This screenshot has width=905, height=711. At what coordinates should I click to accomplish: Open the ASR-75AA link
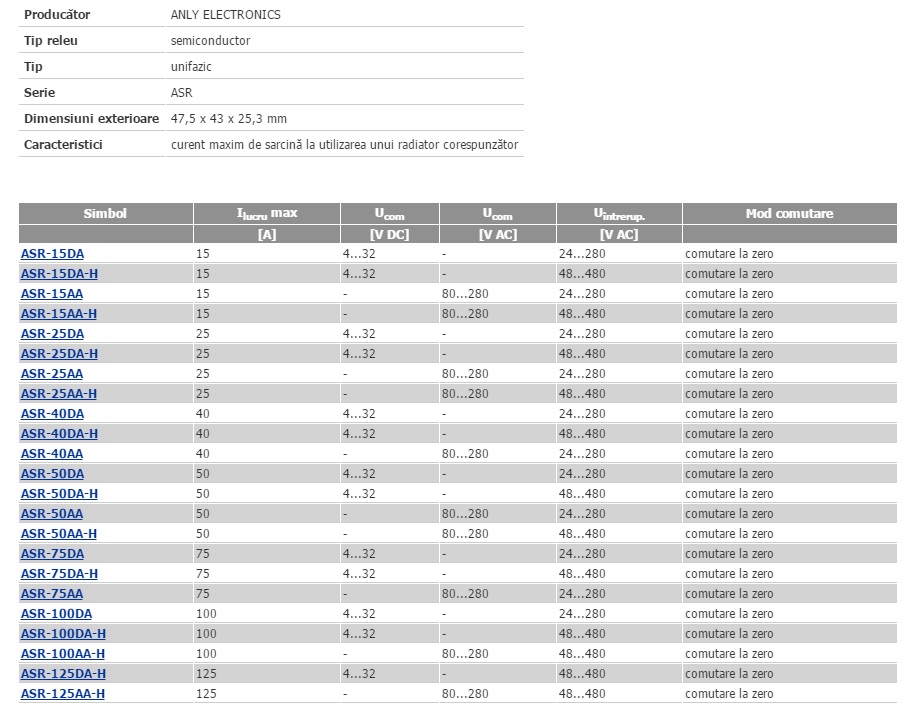tap(52, 594)
